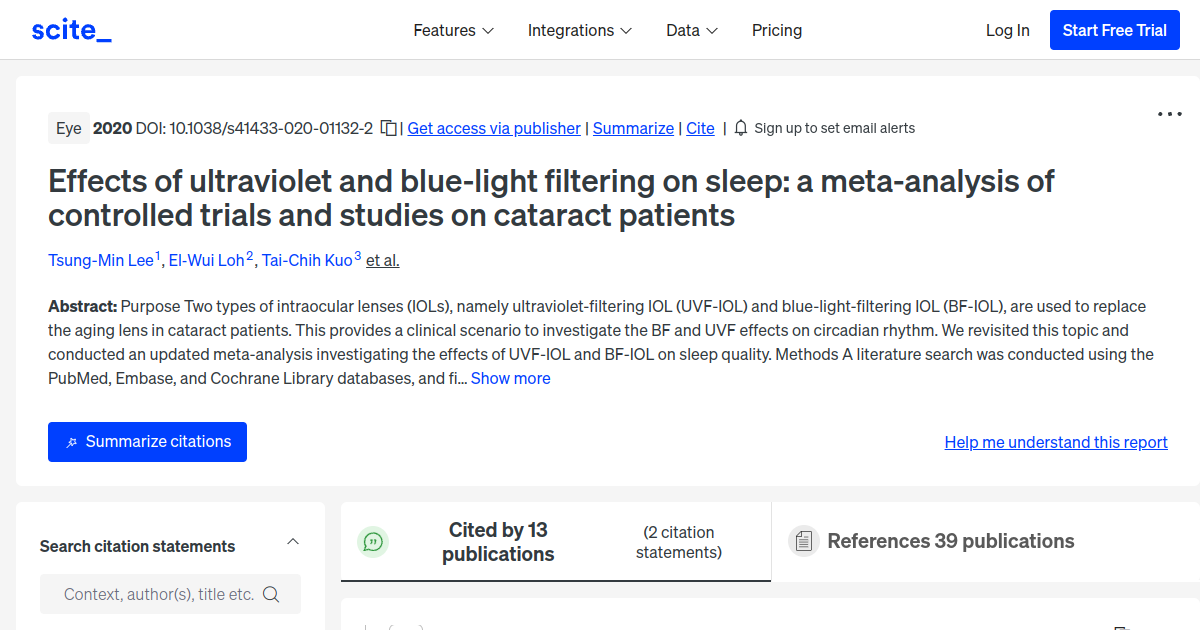Open the Data dropdown
Screen dimensions: 1200x630
coord(692,30)
